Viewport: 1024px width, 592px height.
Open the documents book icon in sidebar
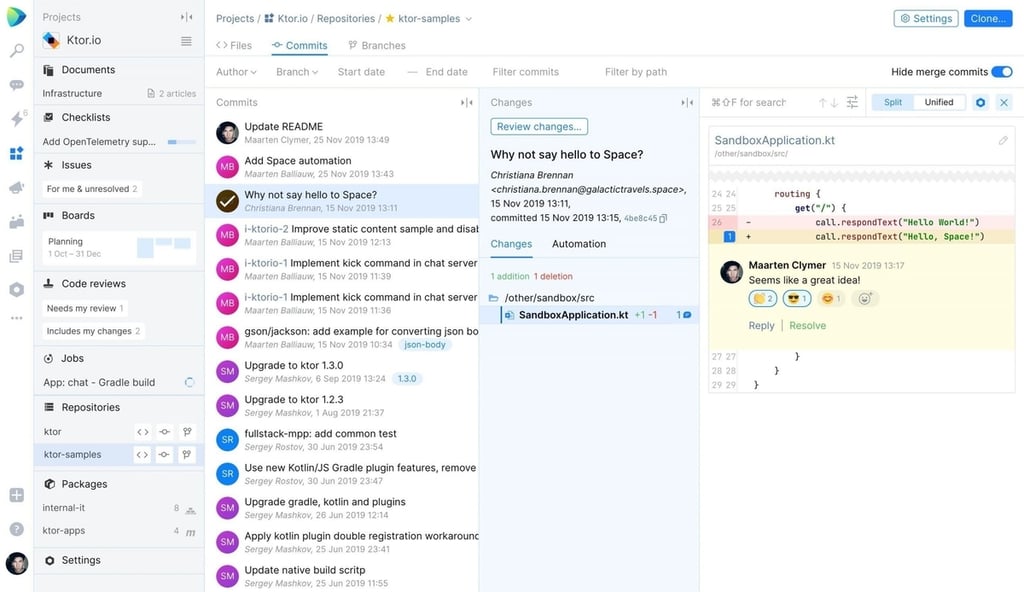[x=16, y=255]
